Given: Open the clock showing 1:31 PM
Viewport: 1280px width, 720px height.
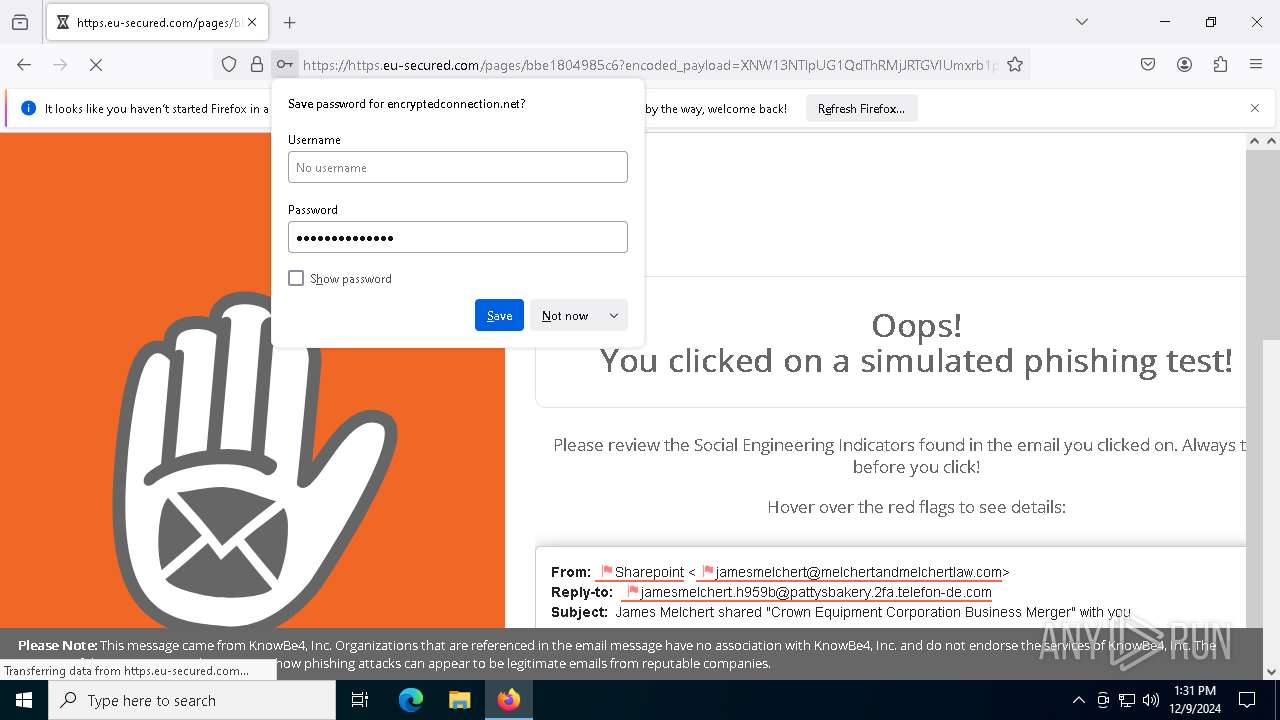Looking at the screenshot, I should (1195, 700).
